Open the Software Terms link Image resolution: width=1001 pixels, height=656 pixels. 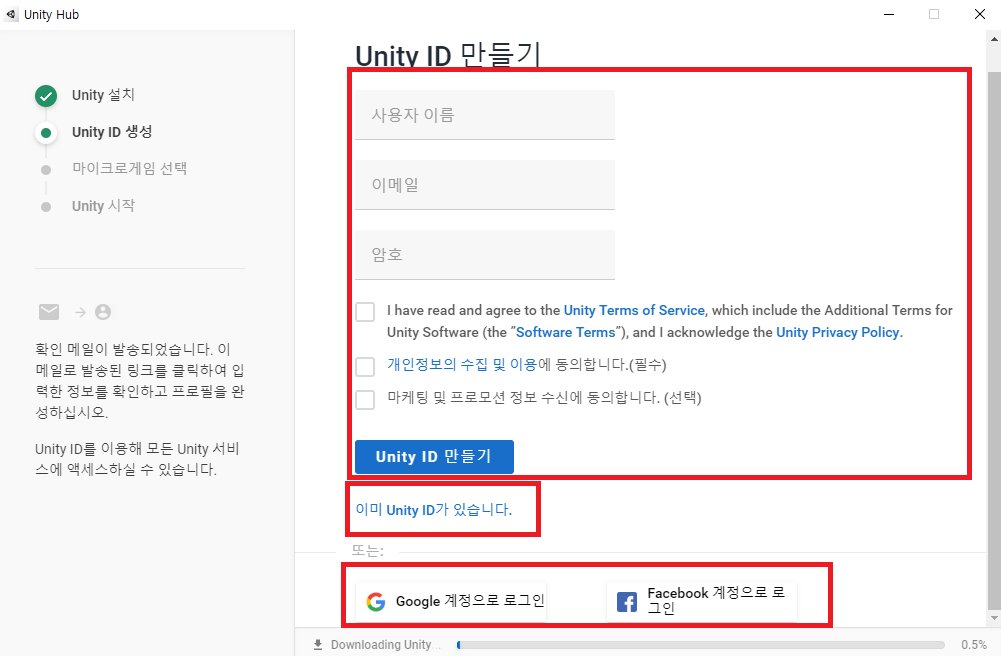click(566, 332)
